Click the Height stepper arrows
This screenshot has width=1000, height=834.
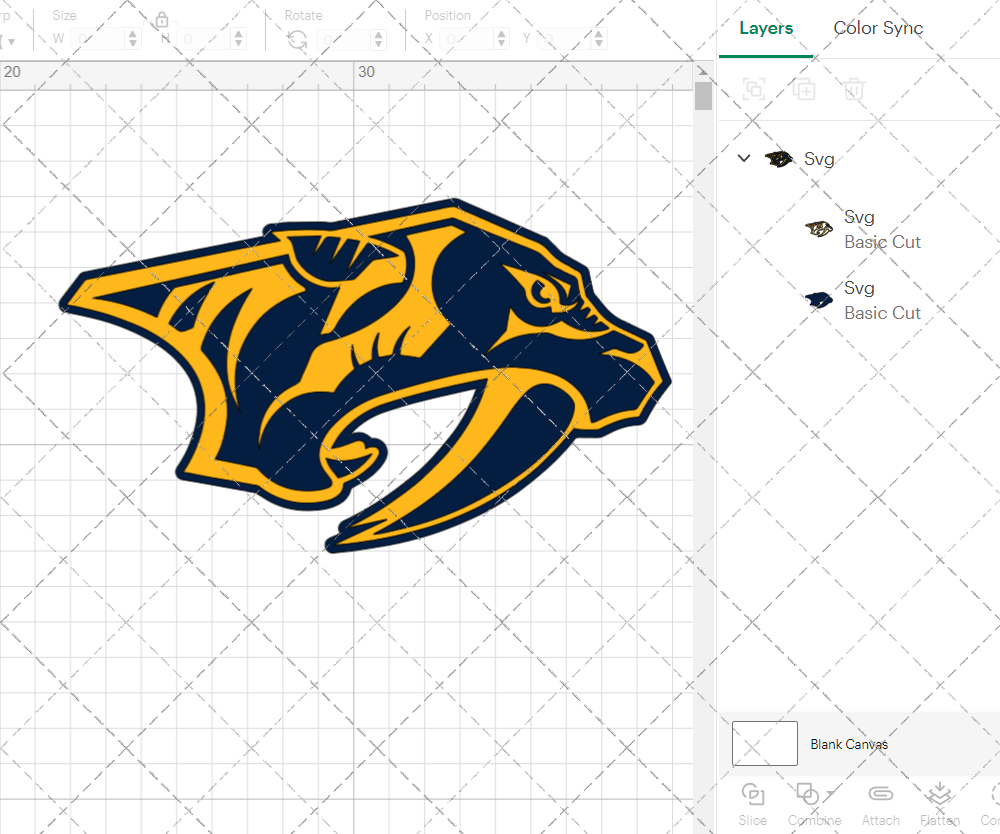[x=239, y=39]
